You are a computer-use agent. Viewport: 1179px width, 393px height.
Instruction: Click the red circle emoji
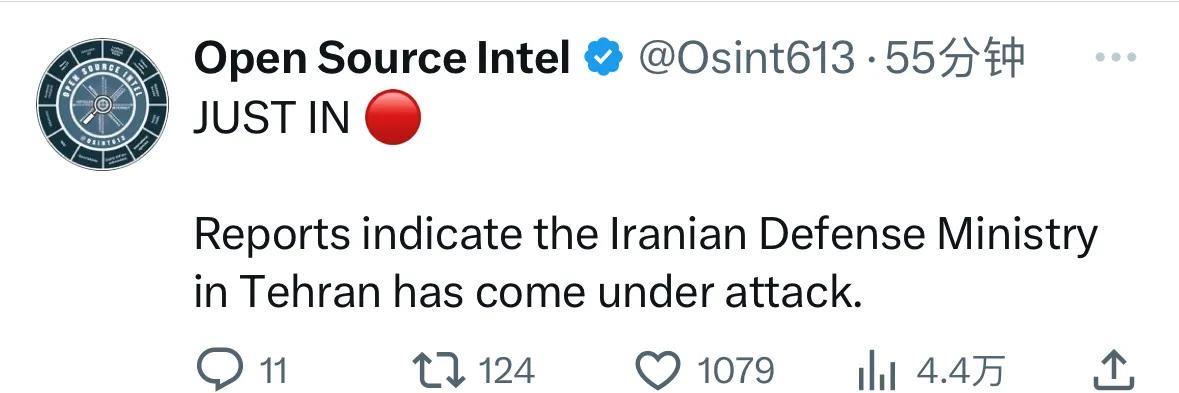pyautogui.click(x=392, y=117)
